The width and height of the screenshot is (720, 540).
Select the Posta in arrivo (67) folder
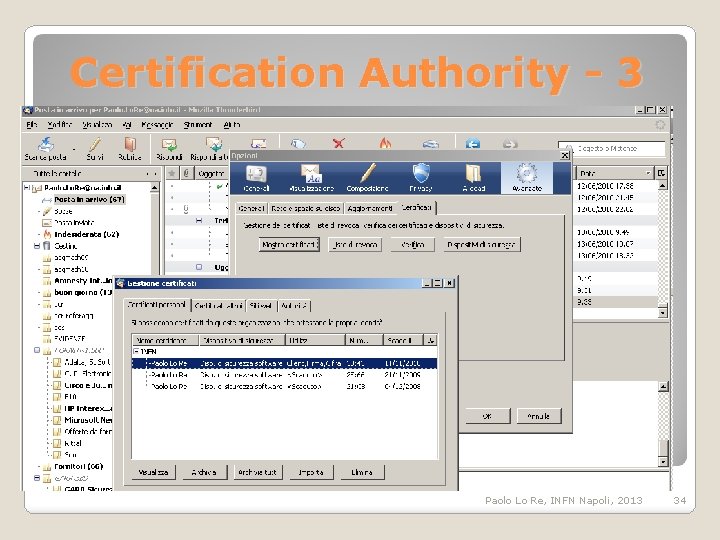pos(89,199)
